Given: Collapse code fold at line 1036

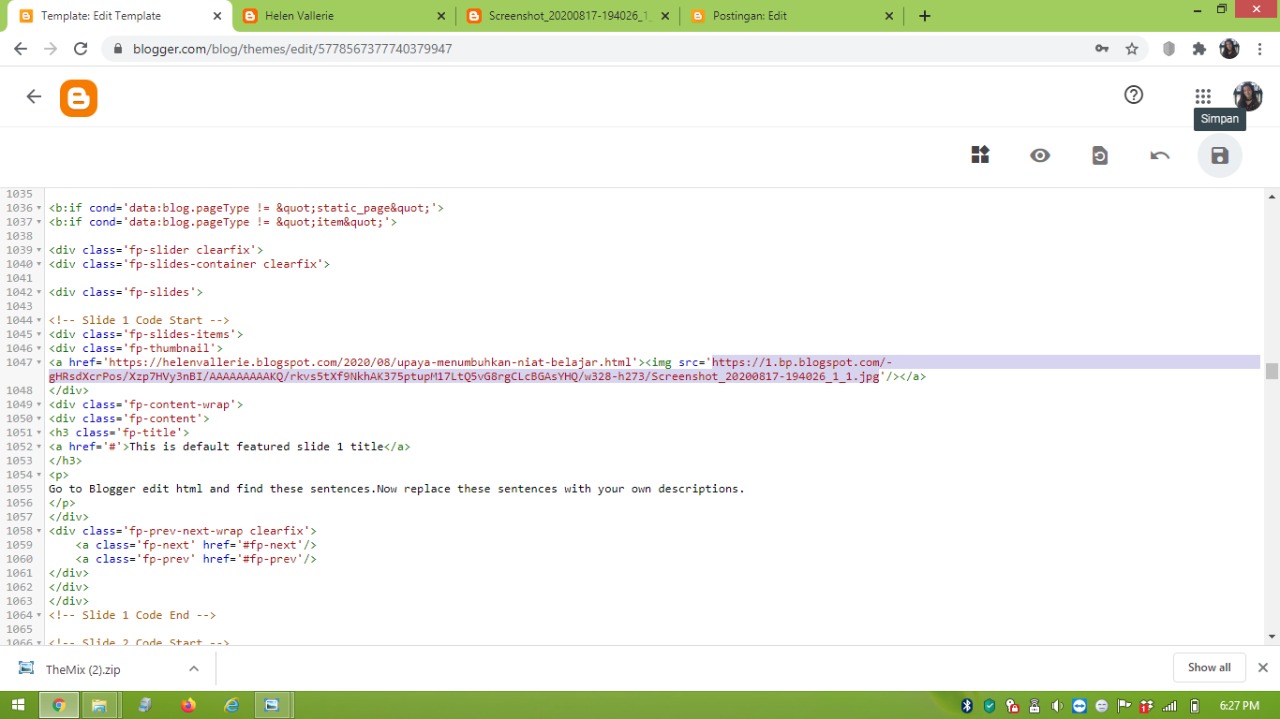Looking at the screenshot, I should (39, 208).
